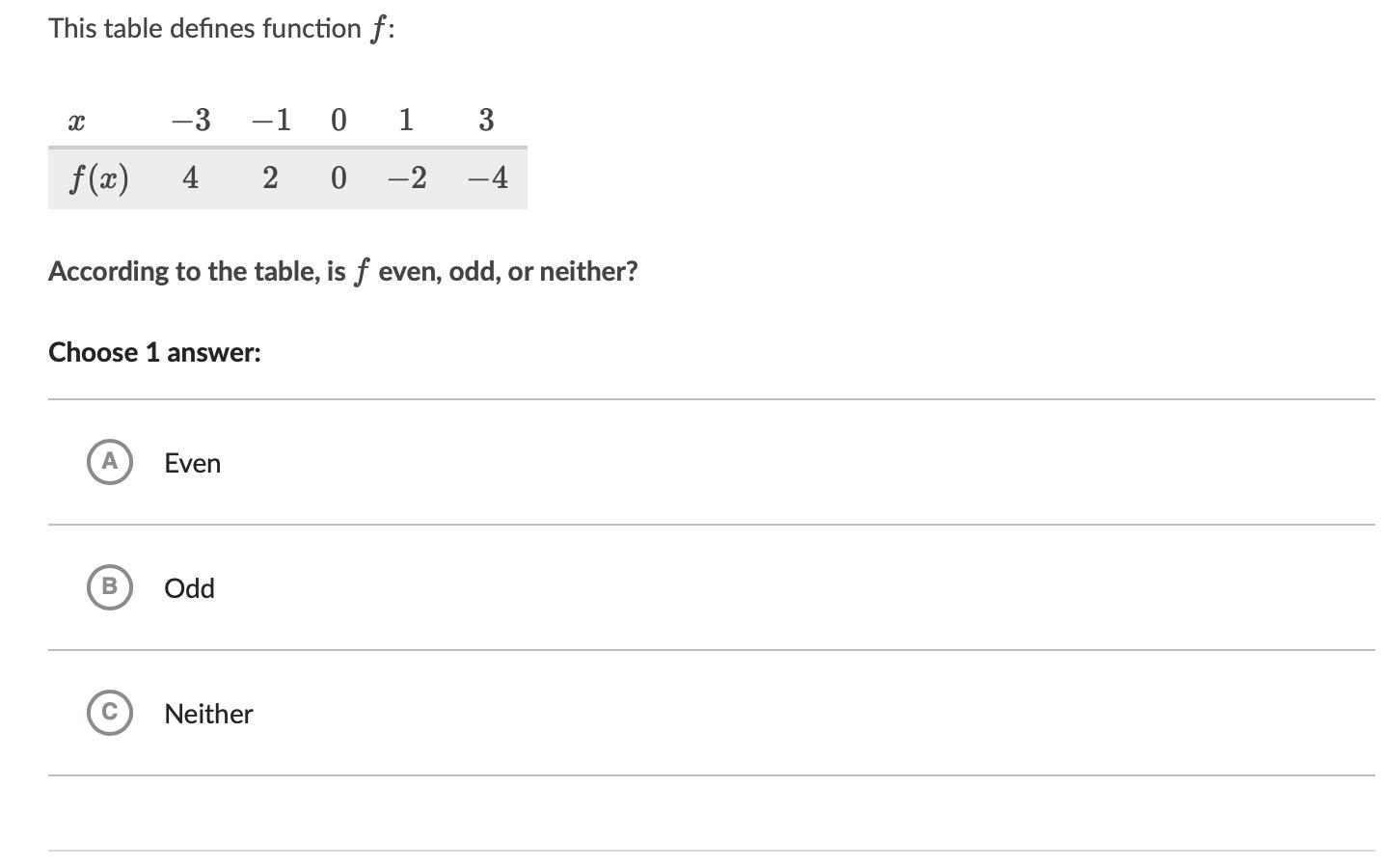Select radio button B for Odd
1383x868 pixels.
point(110,587)
